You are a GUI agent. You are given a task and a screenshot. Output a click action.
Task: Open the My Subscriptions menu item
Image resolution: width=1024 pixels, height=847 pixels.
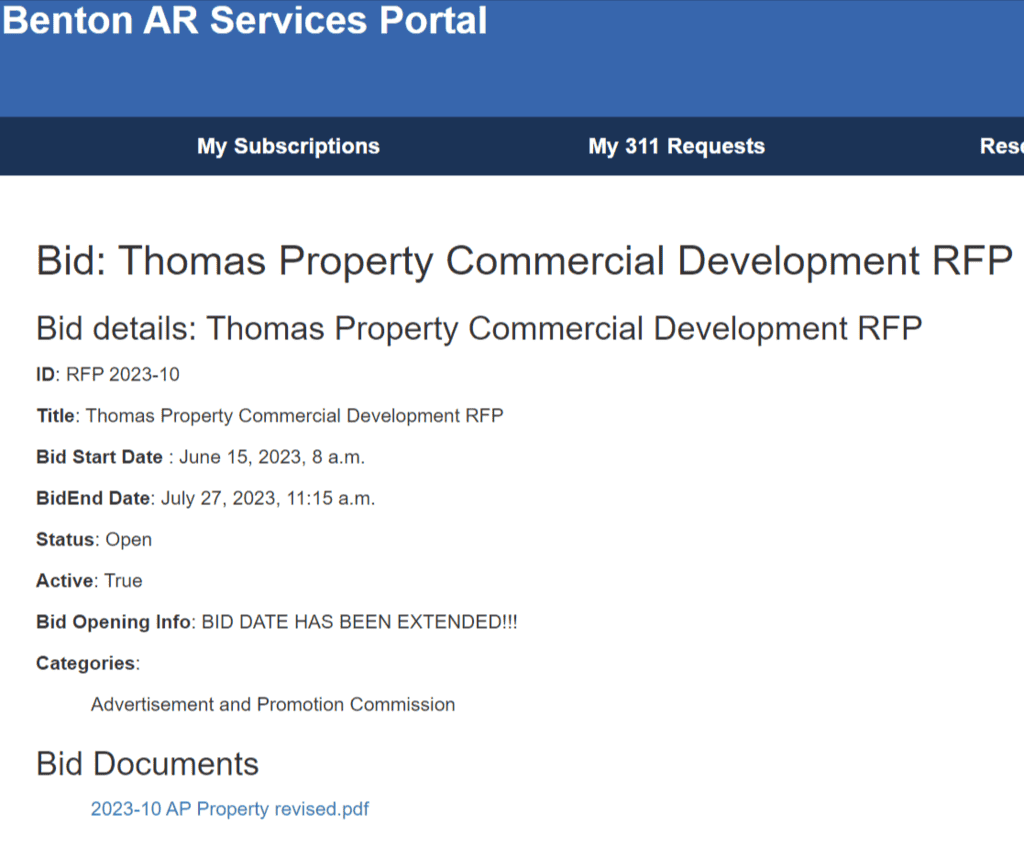[x=288, y=146]
